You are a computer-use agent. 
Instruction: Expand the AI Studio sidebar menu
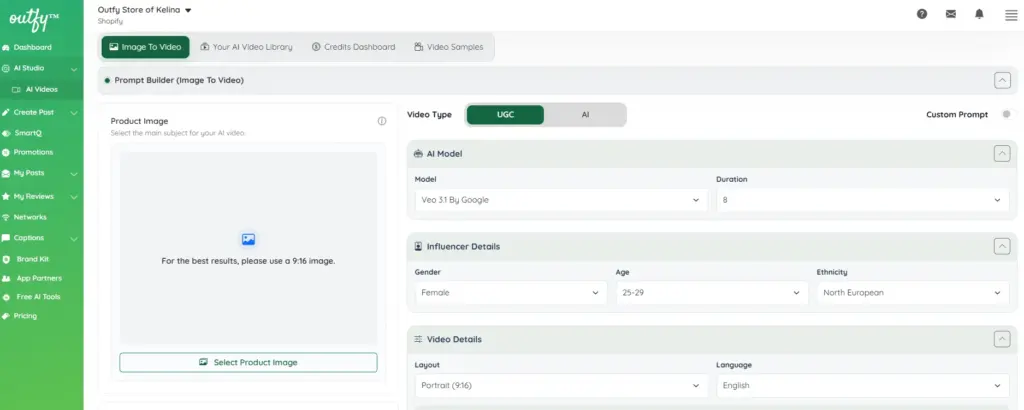coord(74,69)
